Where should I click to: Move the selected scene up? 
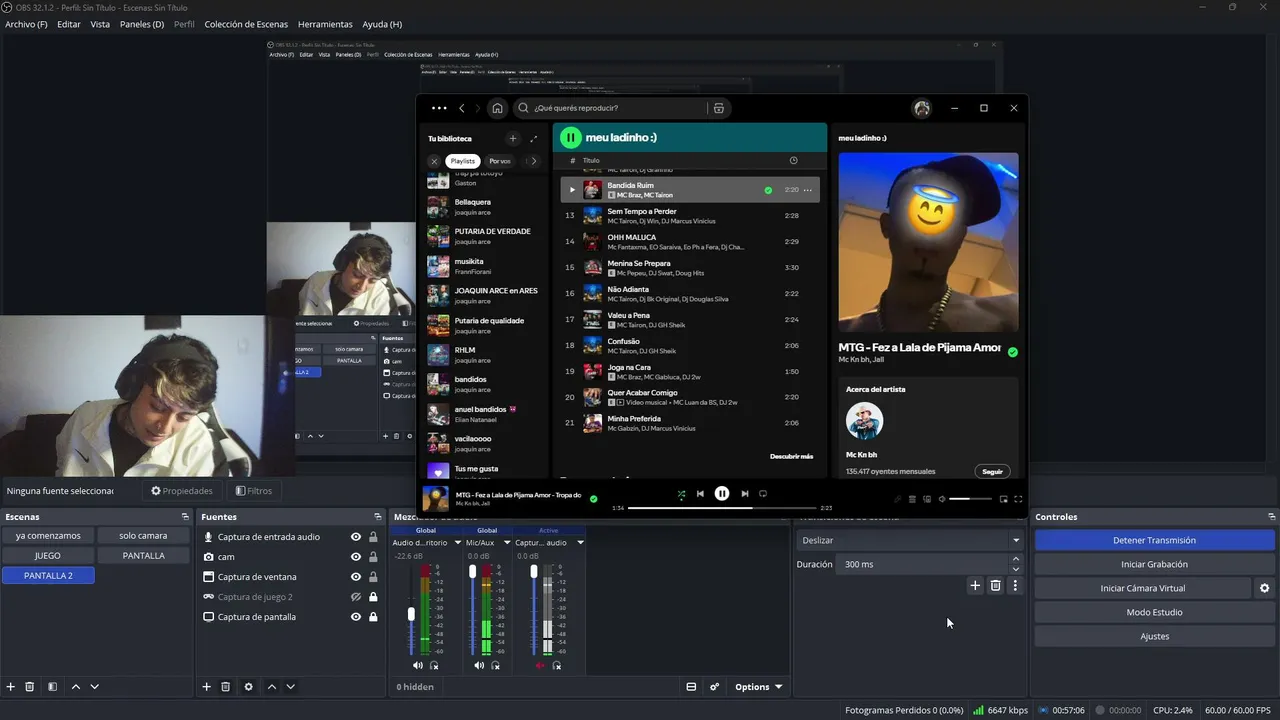(x=76, y=687)
